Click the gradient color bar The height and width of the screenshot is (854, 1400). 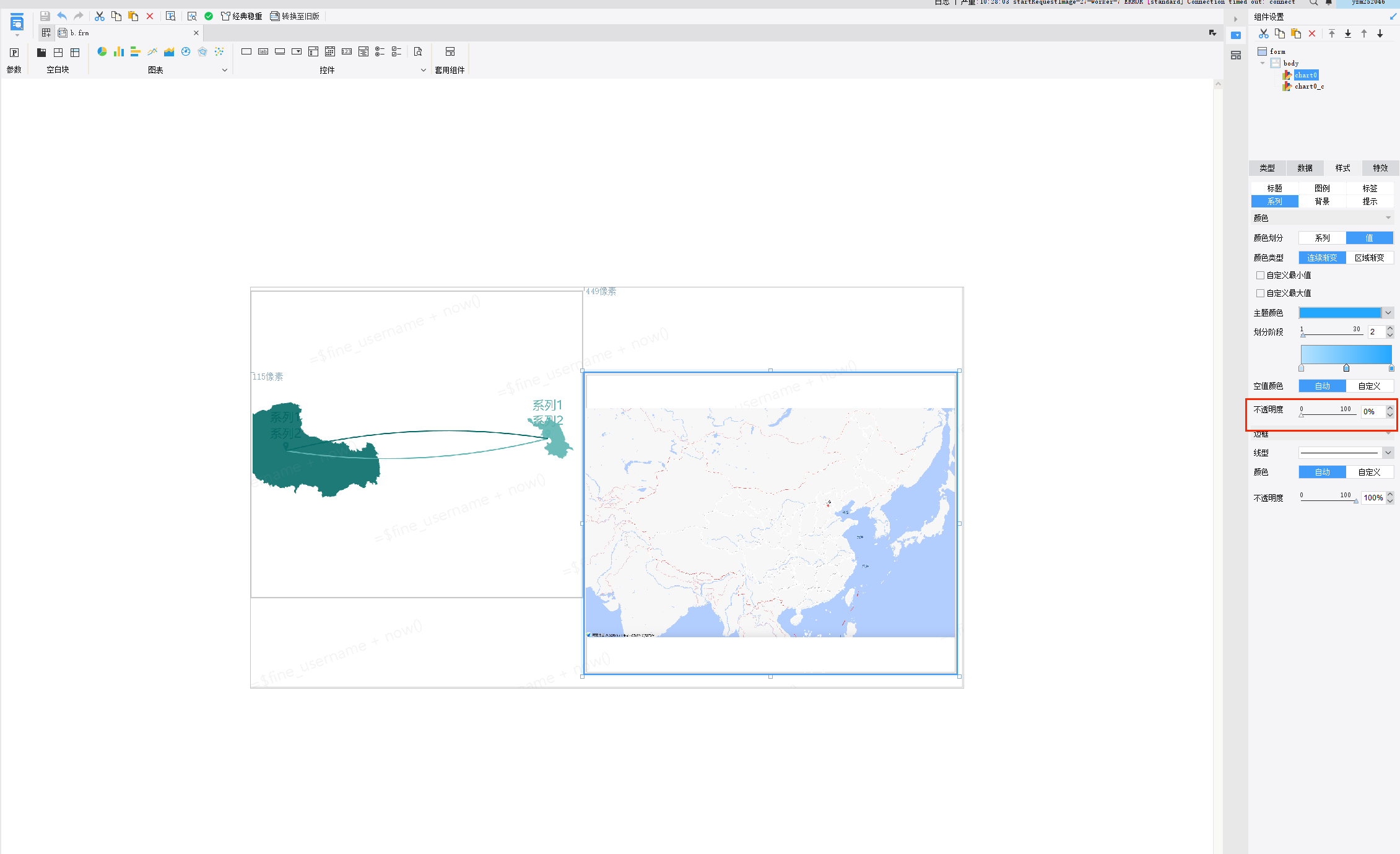tap(1346, 354)
